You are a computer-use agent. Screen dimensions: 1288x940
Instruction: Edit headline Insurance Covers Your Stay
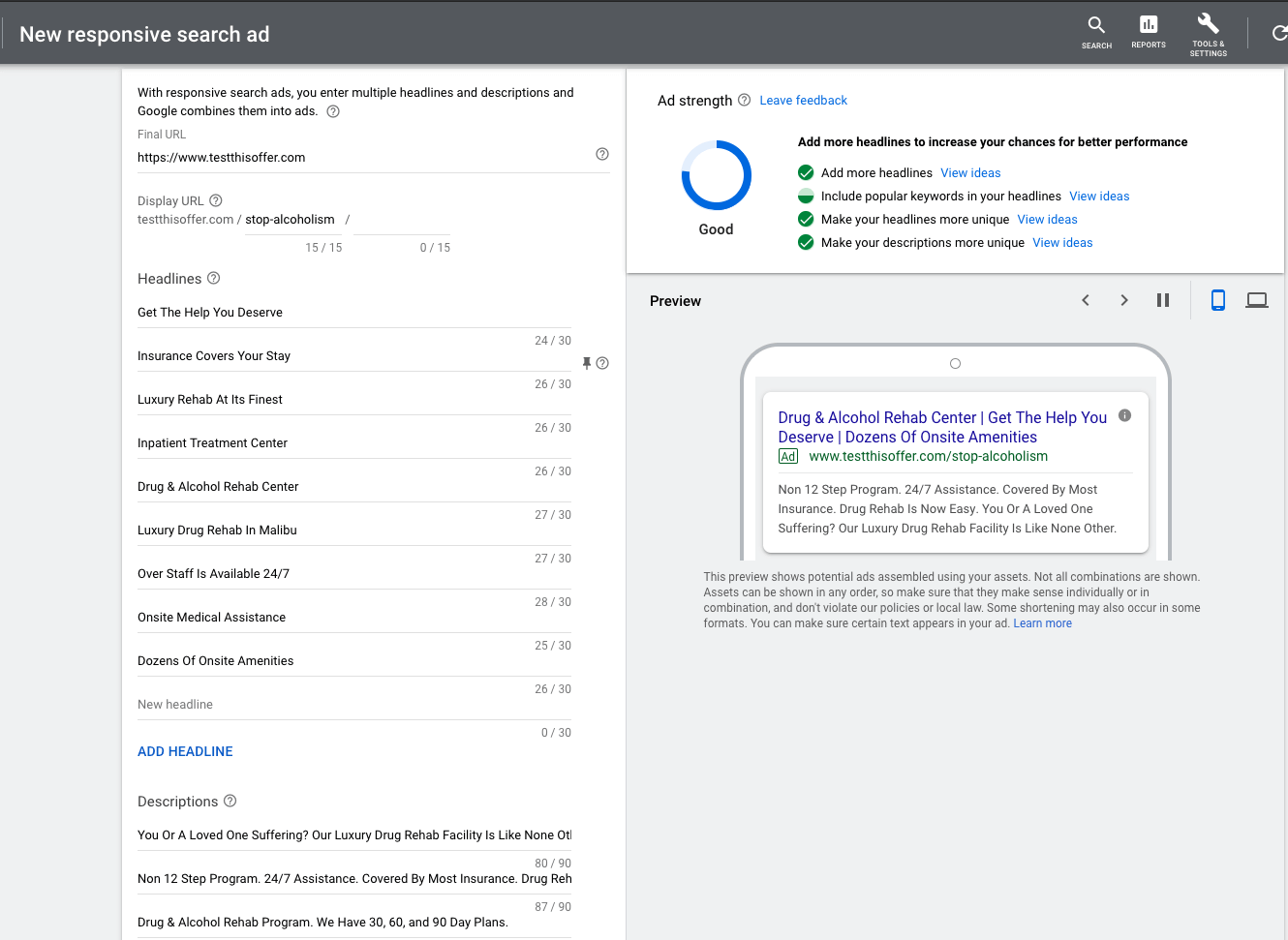pos(354,356)
